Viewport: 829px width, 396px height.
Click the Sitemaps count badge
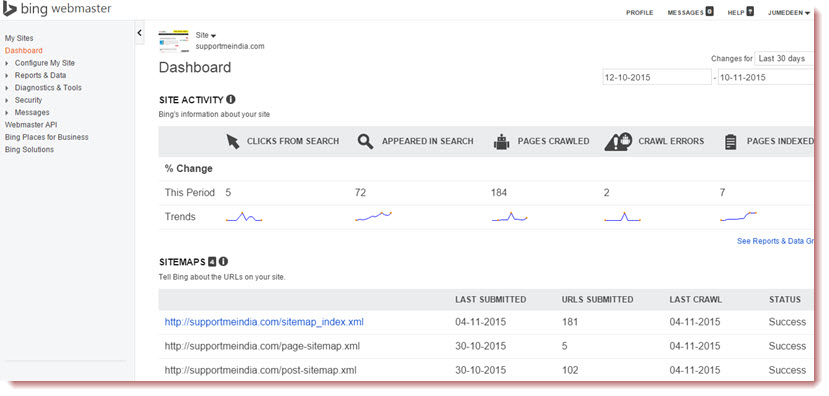[x=212, y=261]
